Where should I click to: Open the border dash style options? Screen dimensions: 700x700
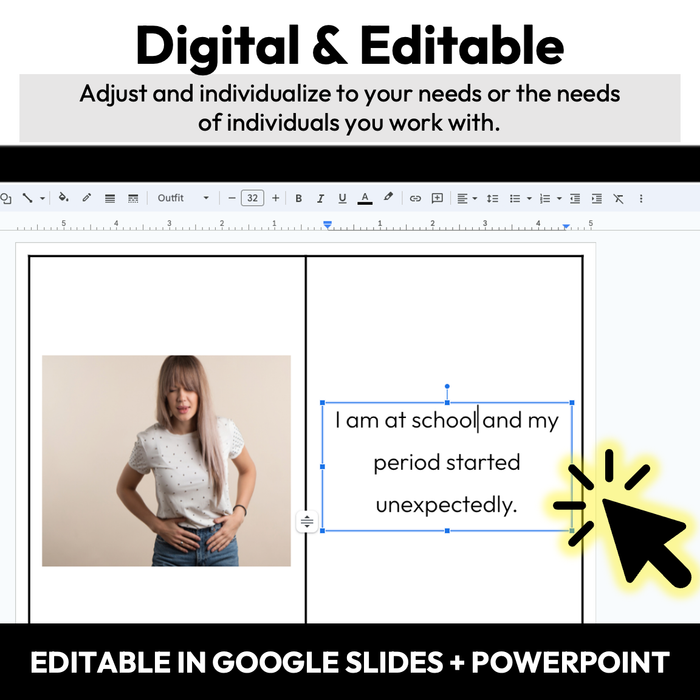[x=133, y=198]
